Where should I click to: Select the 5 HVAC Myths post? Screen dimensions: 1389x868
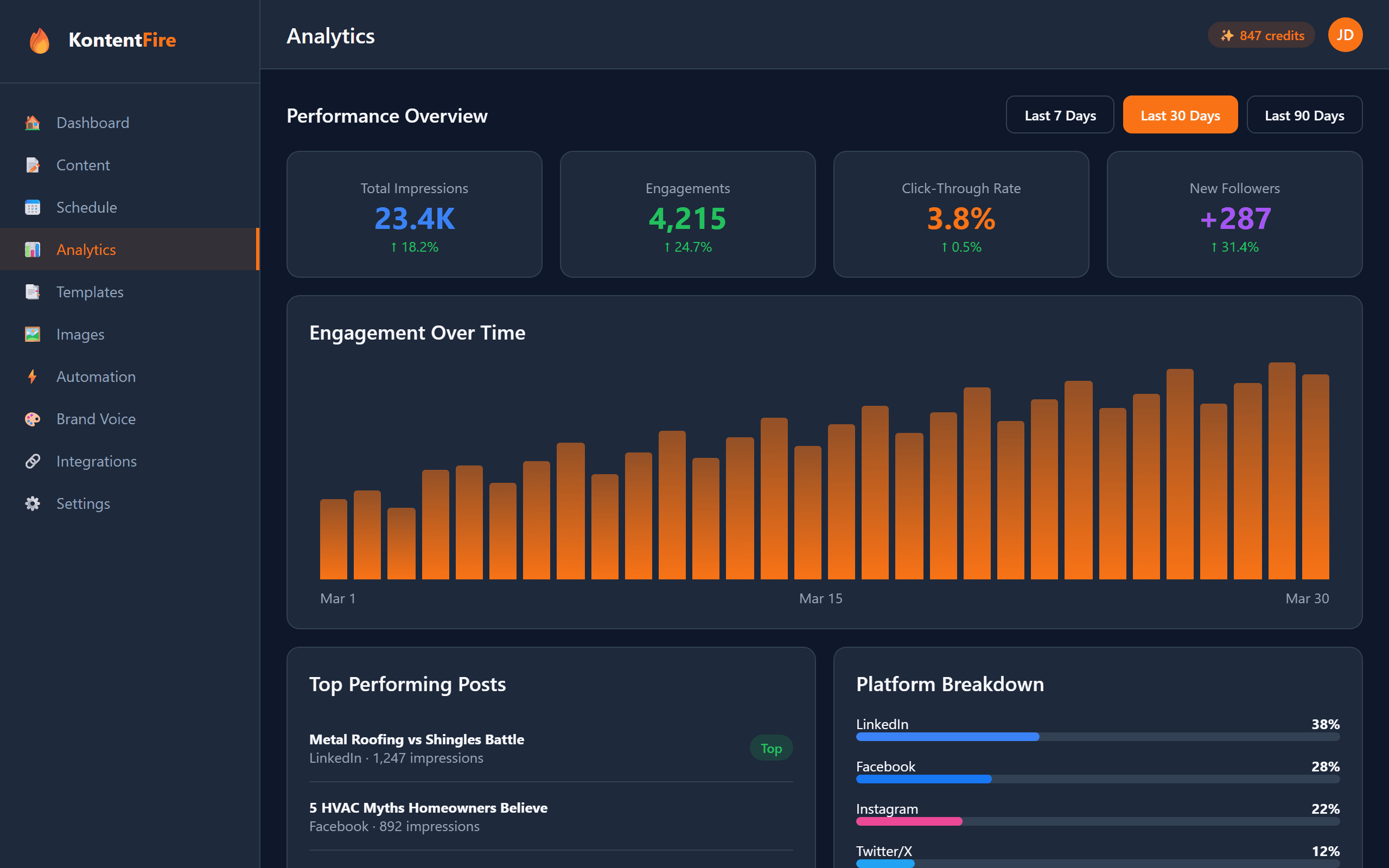[428, 807]
